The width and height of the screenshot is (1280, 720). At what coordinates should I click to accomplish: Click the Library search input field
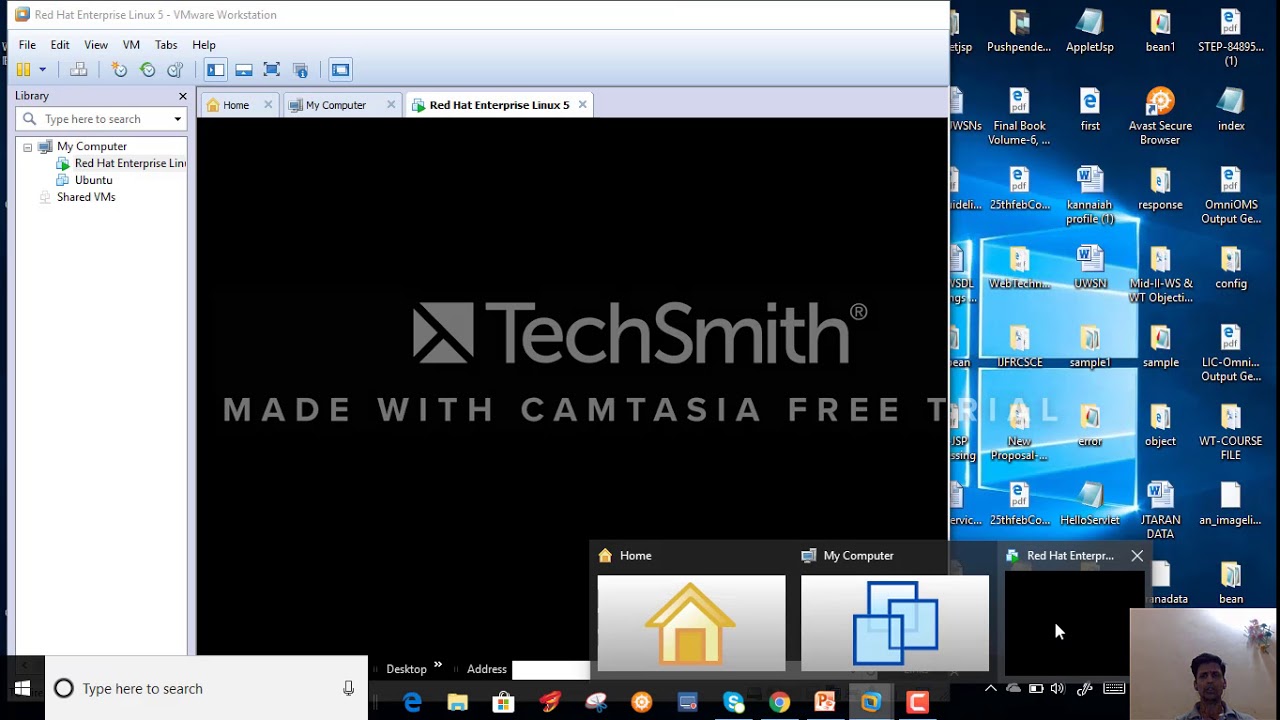[100, 119]
